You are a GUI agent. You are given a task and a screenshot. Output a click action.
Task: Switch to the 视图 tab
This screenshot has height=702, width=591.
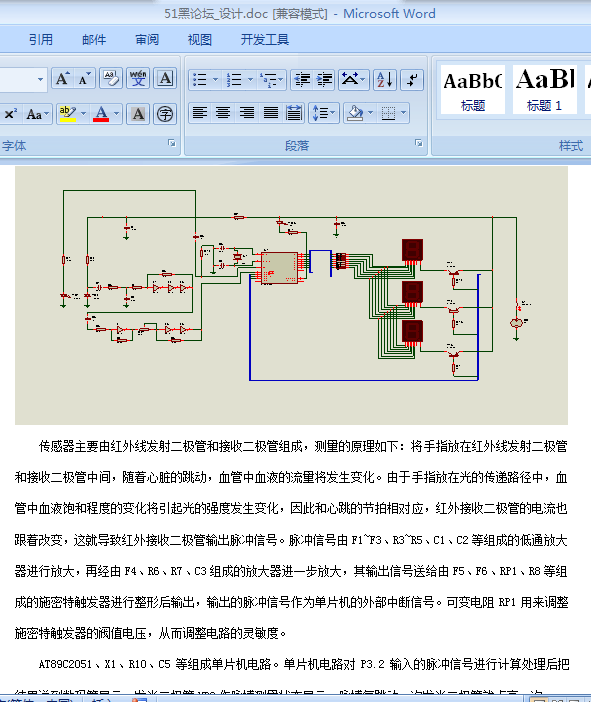[x=200, y=40]
